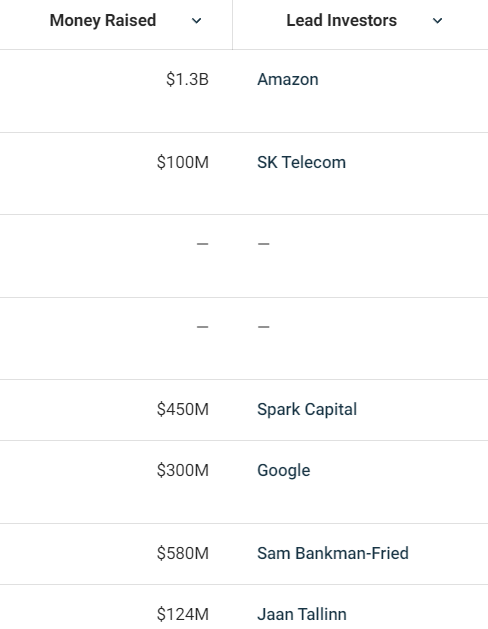Open the Sam Bankman-Fried investor link
The height and width of the screenshot is (629, 488).
tap(333, 553)
